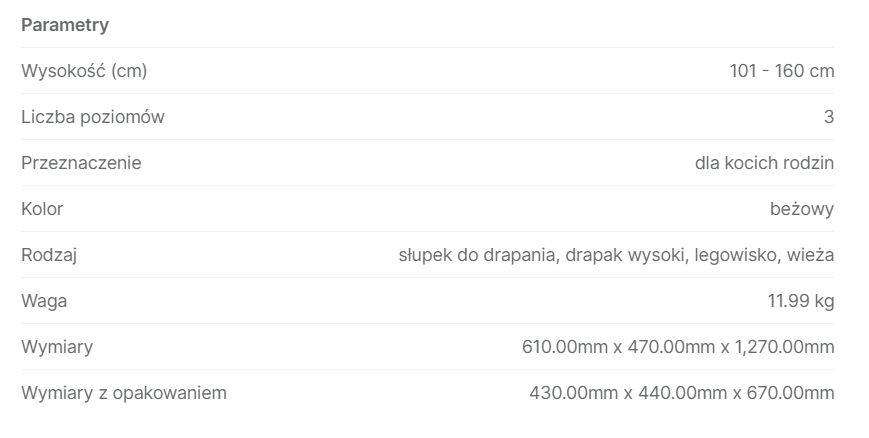Click 'wieża' in the type list

[811, 255]
